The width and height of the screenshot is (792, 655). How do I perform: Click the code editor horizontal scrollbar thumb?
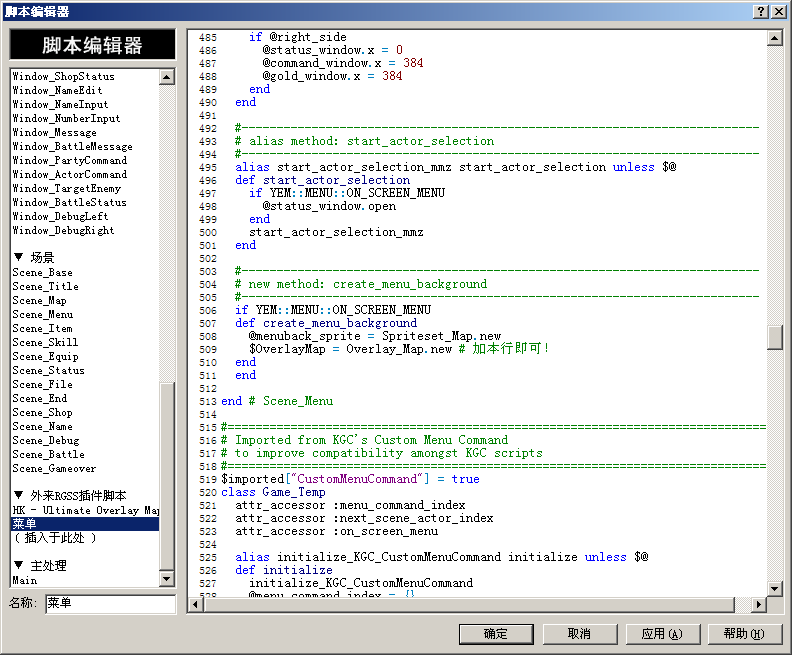click(x=469, y=604)
